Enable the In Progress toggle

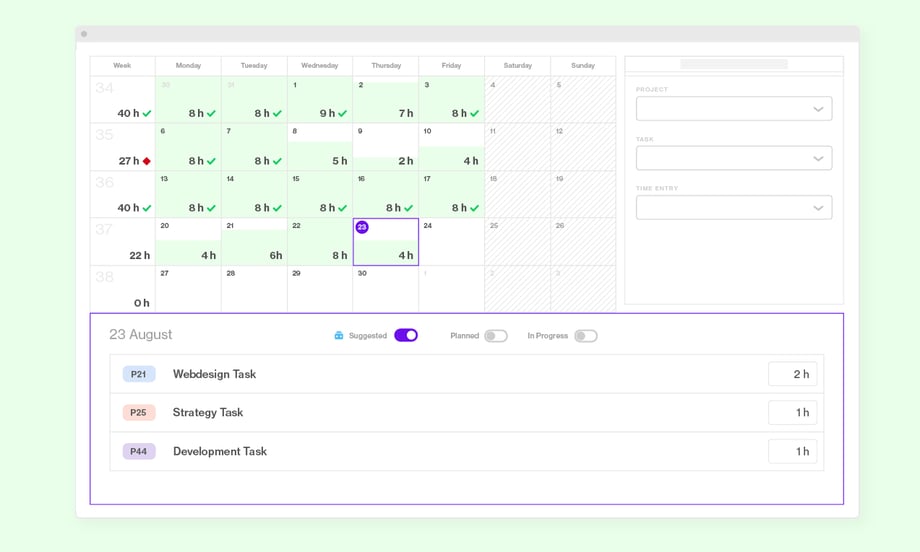pos(586,336)
